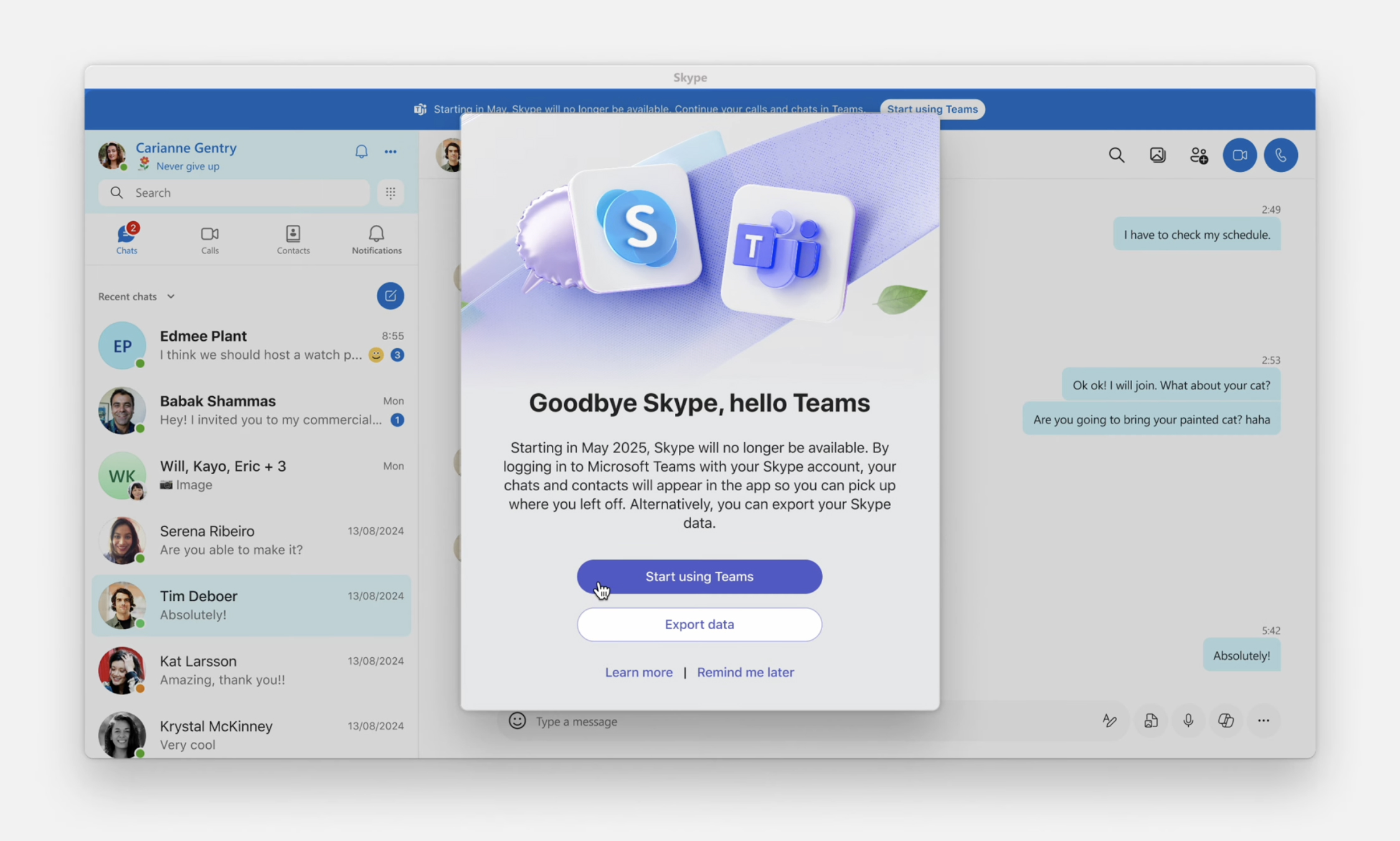Open the chat search magnifier icon
The image size is (1400, 841).
(1117, 155)
